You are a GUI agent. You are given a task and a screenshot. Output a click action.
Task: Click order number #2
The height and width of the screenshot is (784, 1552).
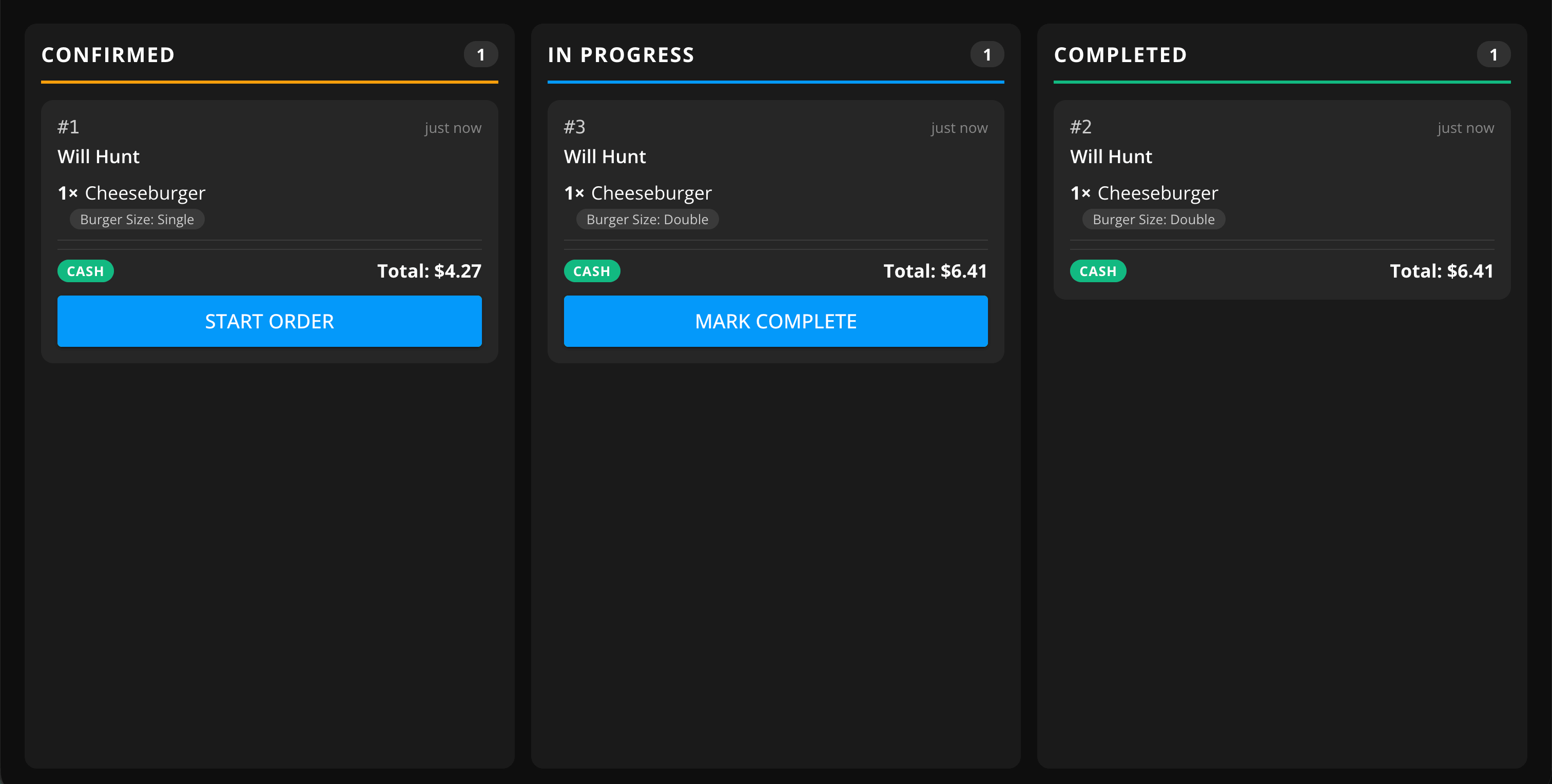click(1081, 127)
